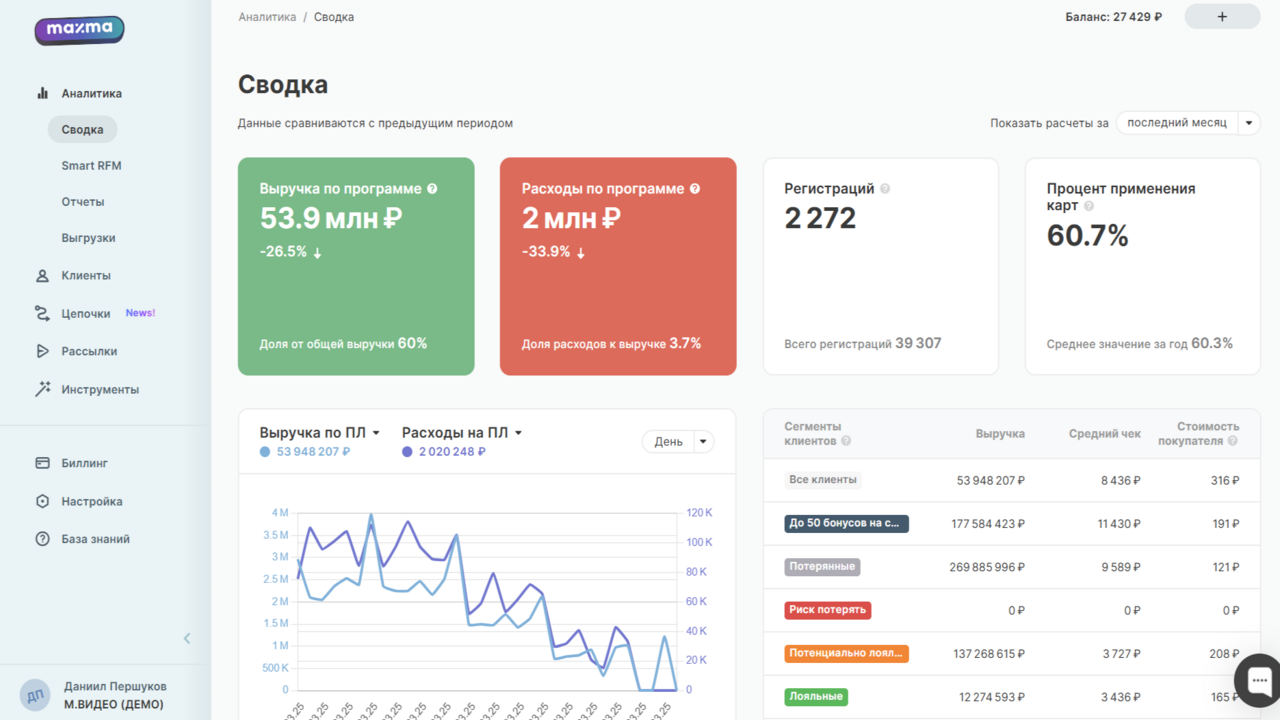Open the chat support widget

[x=1258, y=679]
